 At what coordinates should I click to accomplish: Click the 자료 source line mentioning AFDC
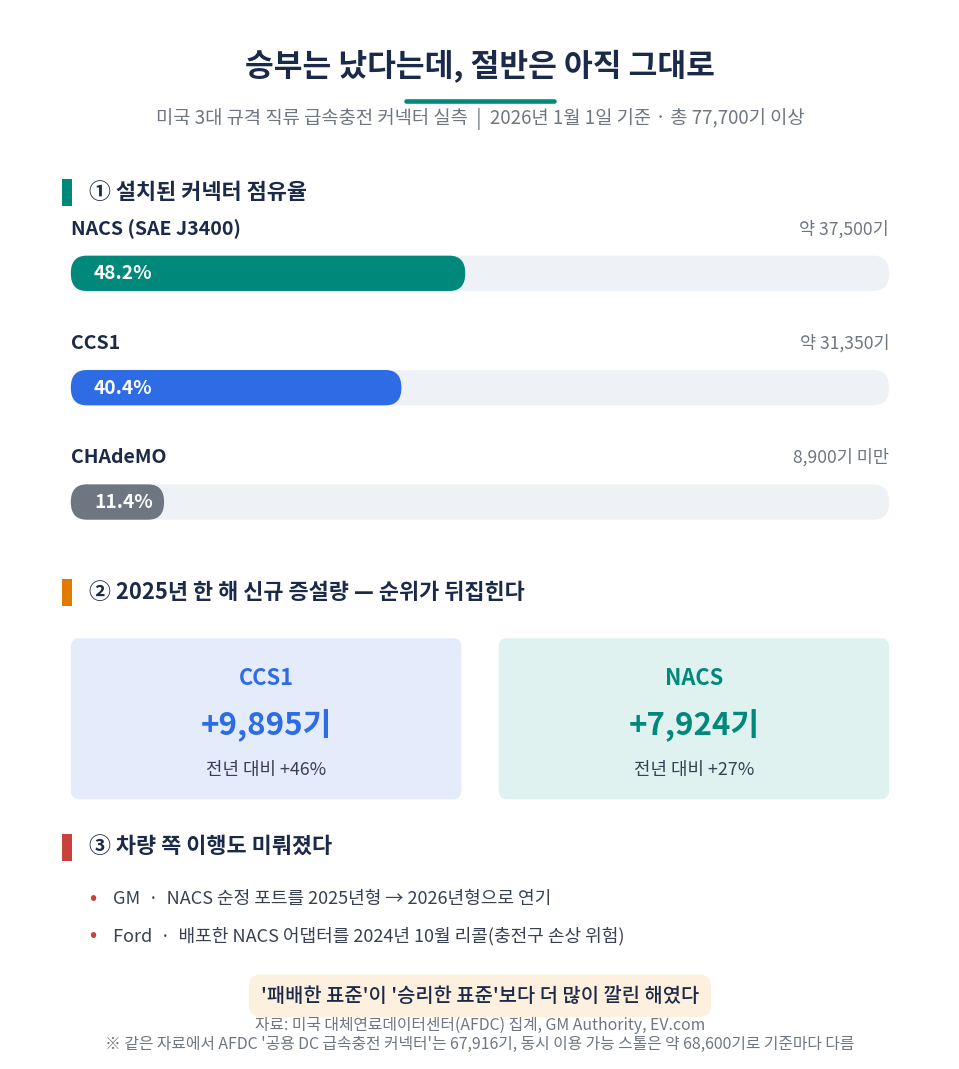480,1025
